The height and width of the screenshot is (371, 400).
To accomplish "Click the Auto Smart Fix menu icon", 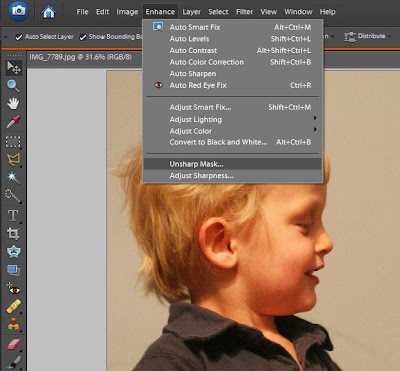I will click(x=158, y=27).
